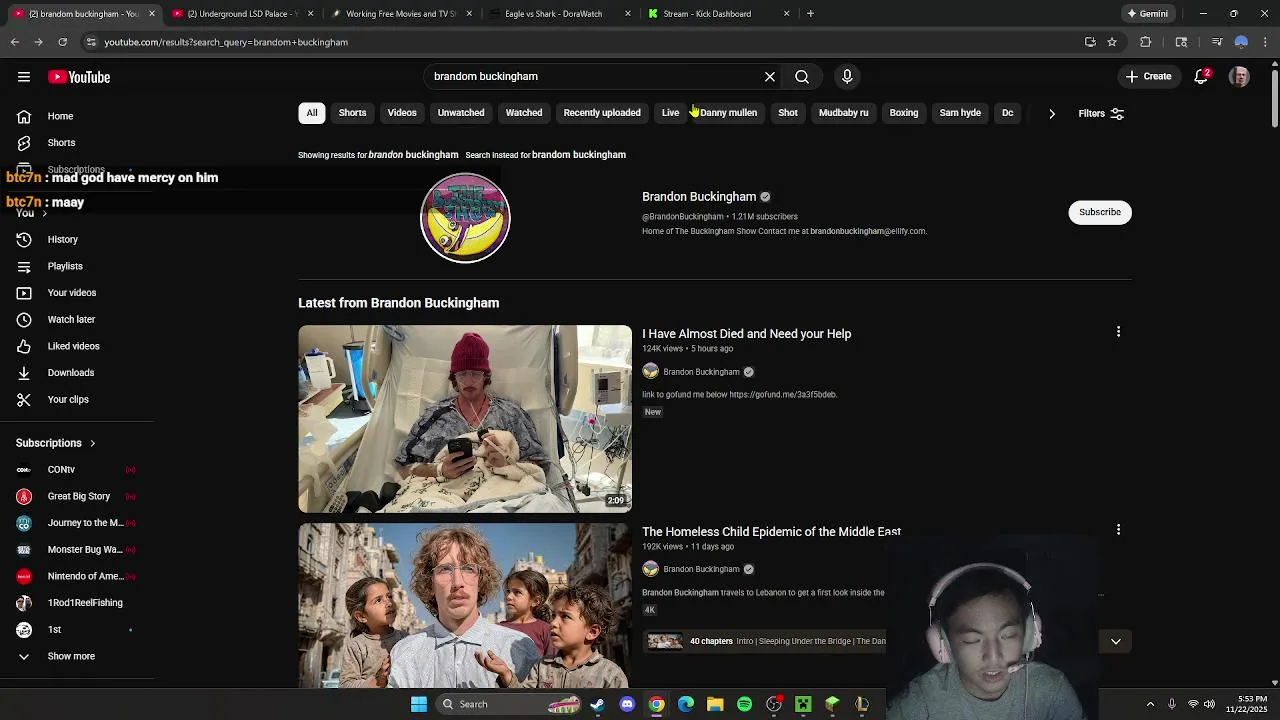Select the Sam hyde filter chip
1280x720 pixels.
click(x=960, y=113)
